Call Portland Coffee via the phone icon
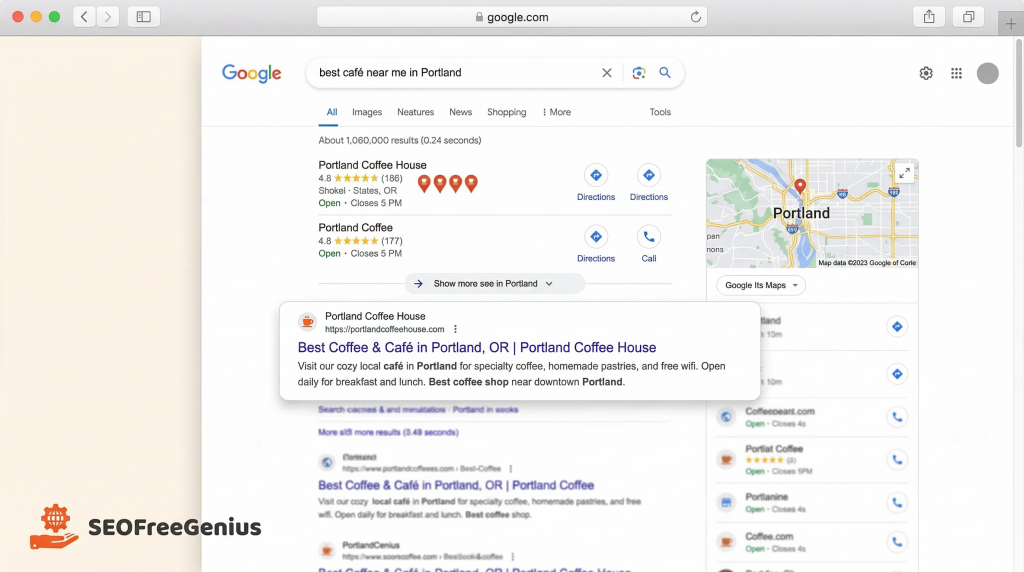 648,237
